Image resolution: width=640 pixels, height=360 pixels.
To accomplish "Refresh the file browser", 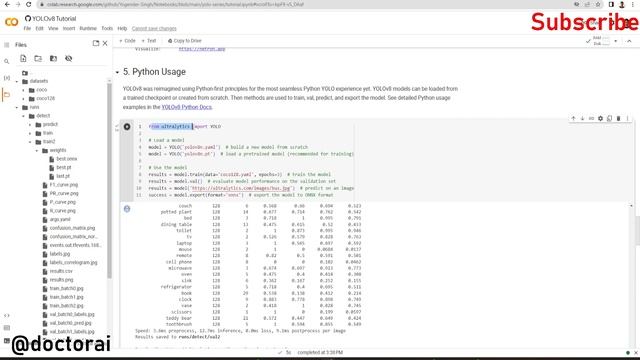I will coord(38,58).
